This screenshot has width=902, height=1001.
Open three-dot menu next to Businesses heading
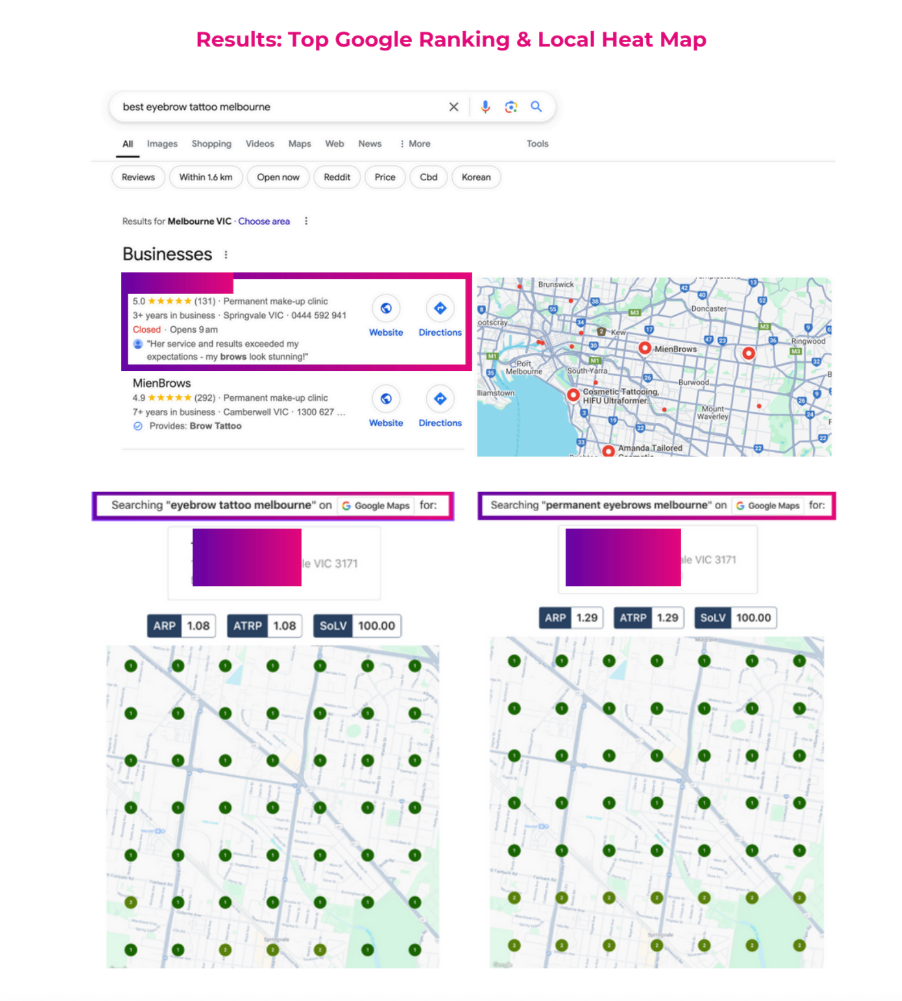226,255
